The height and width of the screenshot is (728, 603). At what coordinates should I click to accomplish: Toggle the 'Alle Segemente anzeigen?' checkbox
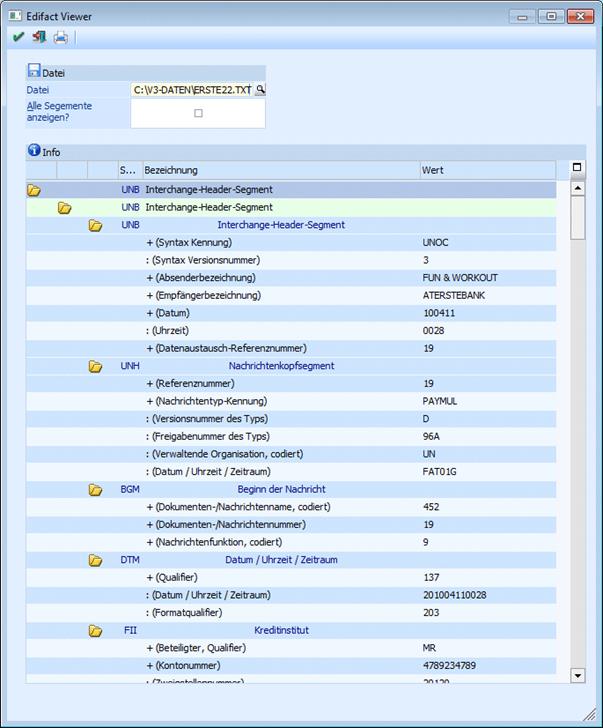(198, 113)
